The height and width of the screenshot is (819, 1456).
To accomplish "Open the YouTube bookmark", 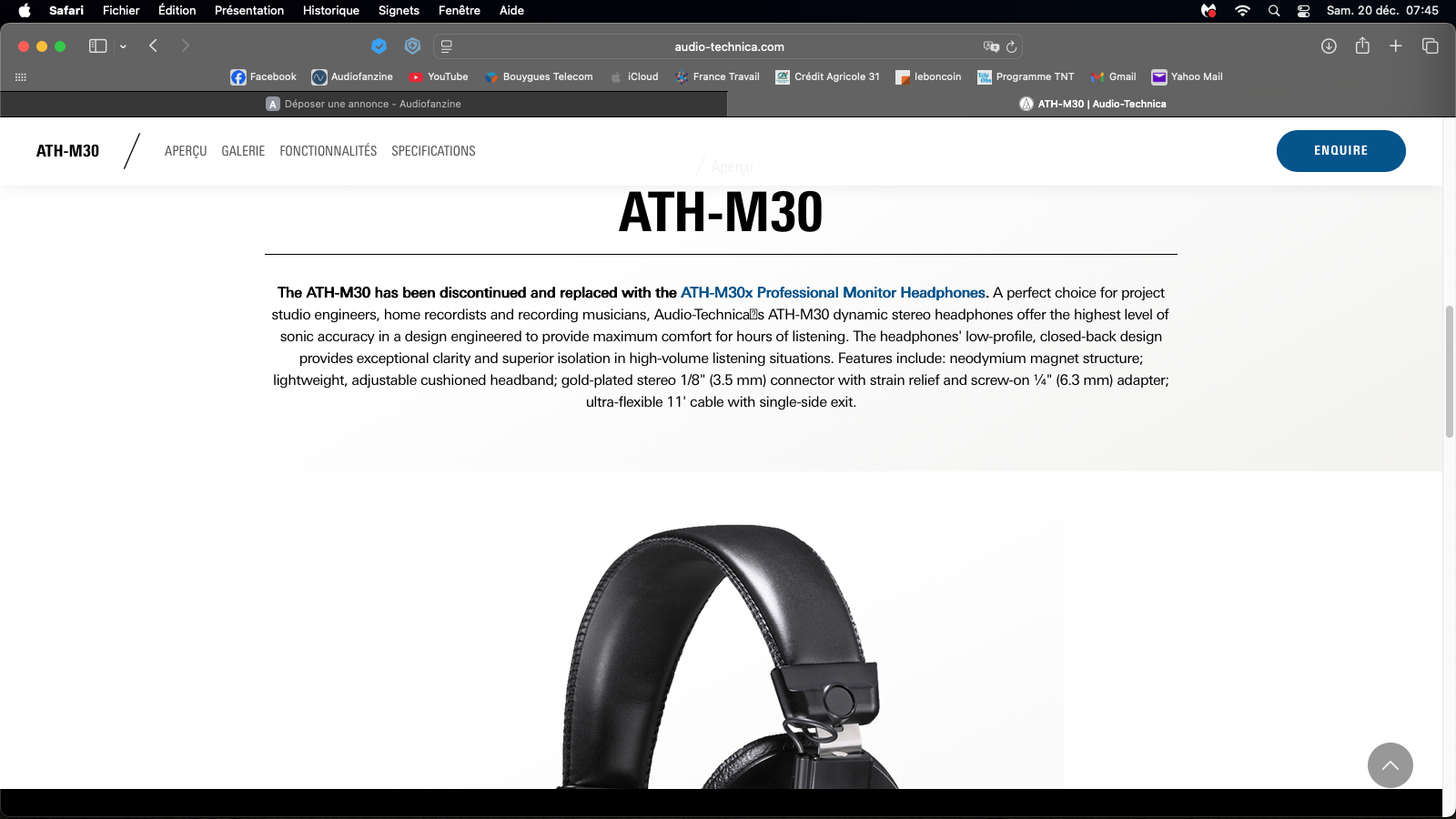I will click(438, 77).
